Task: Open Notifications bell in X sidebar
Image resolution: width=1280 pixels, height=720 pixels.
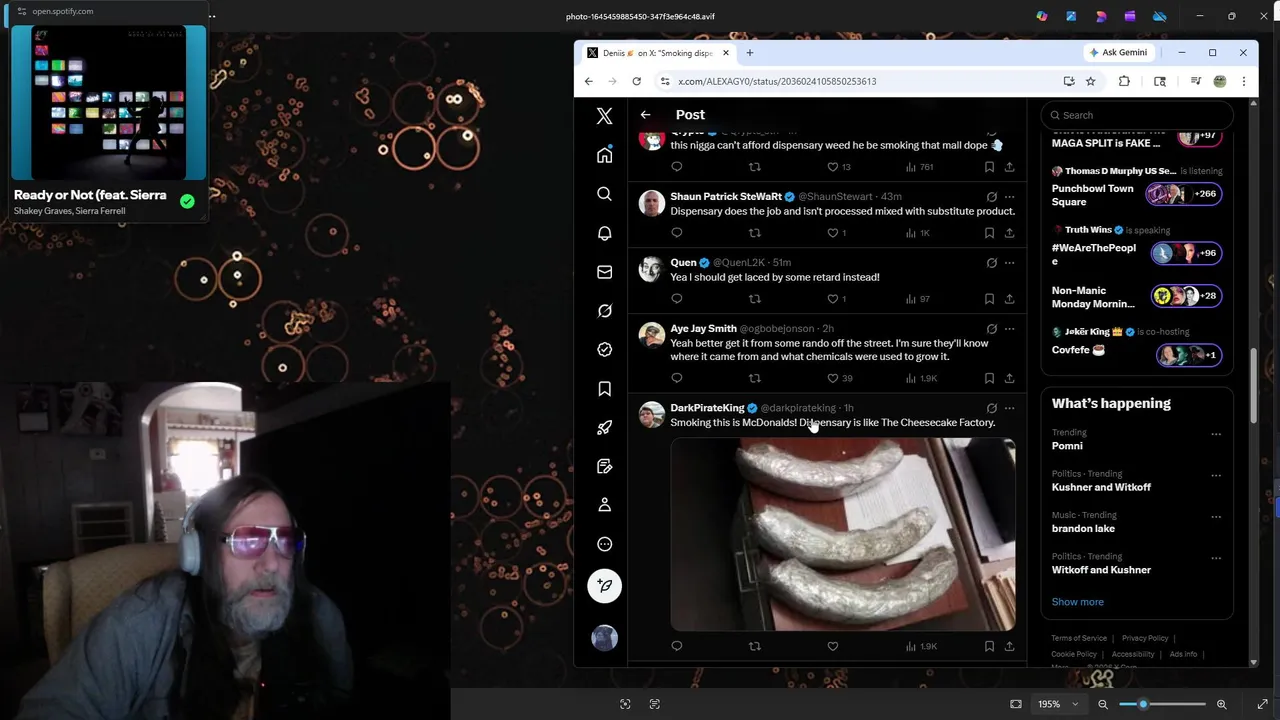Action: point(604,233)
